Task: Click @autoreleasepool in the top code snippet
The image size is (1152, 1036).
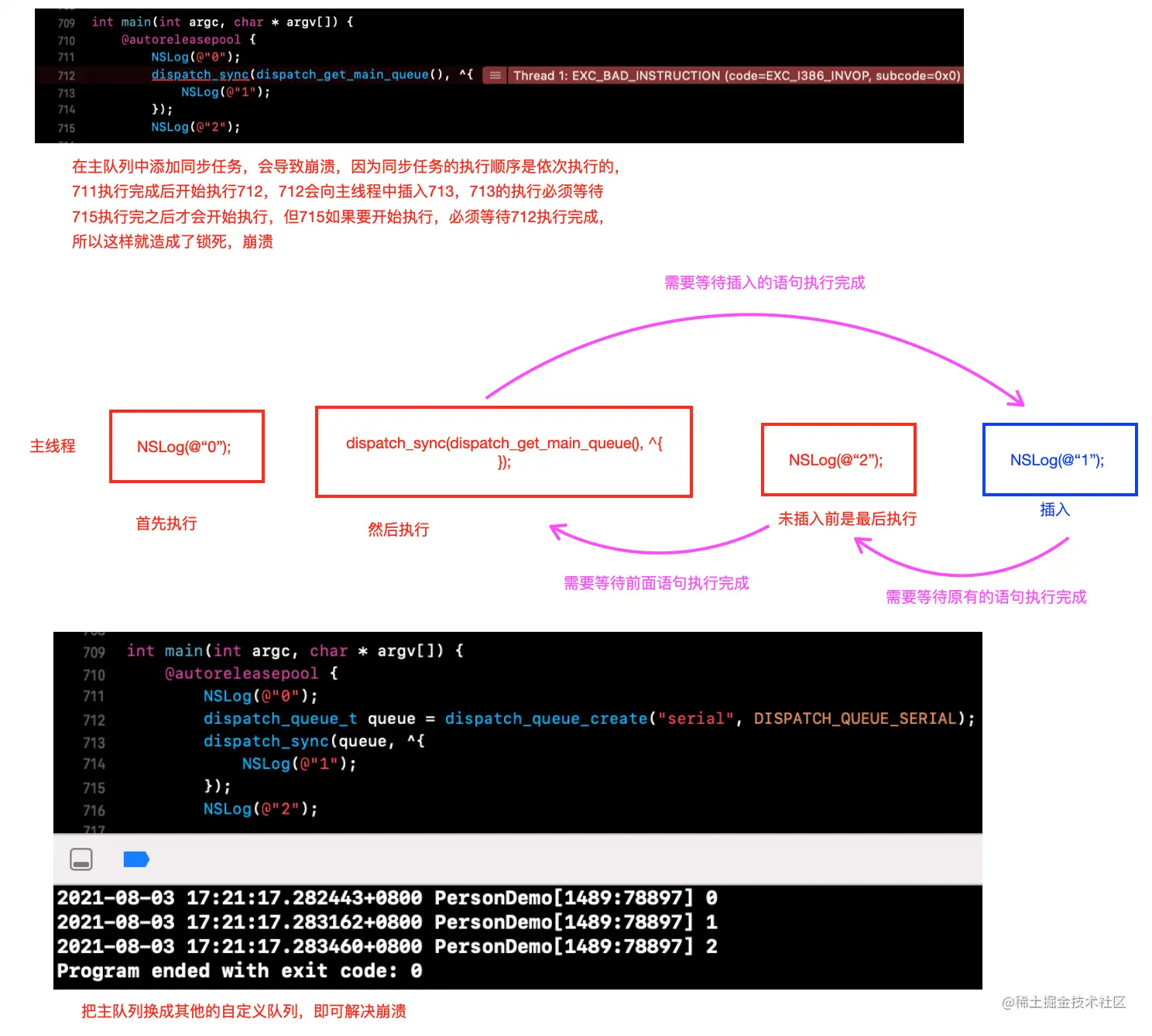Action: [x=180, y=39]
